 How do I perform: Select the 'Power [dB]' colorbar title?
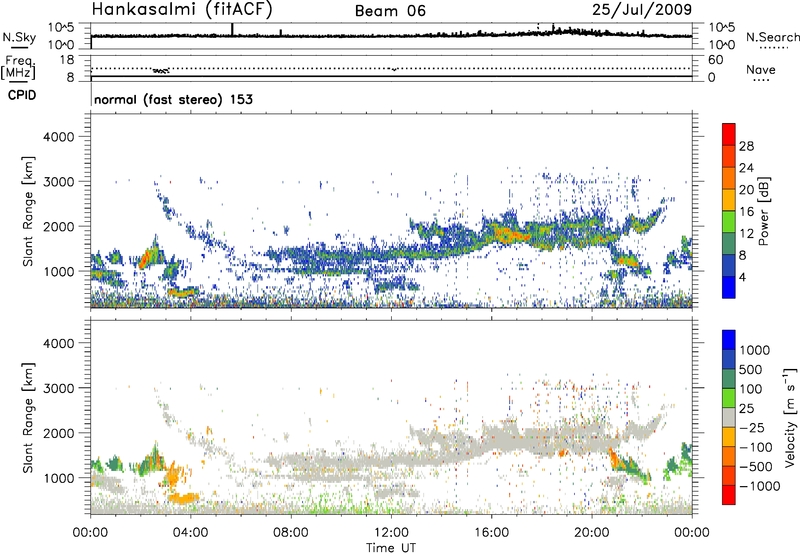pos(763,211)
